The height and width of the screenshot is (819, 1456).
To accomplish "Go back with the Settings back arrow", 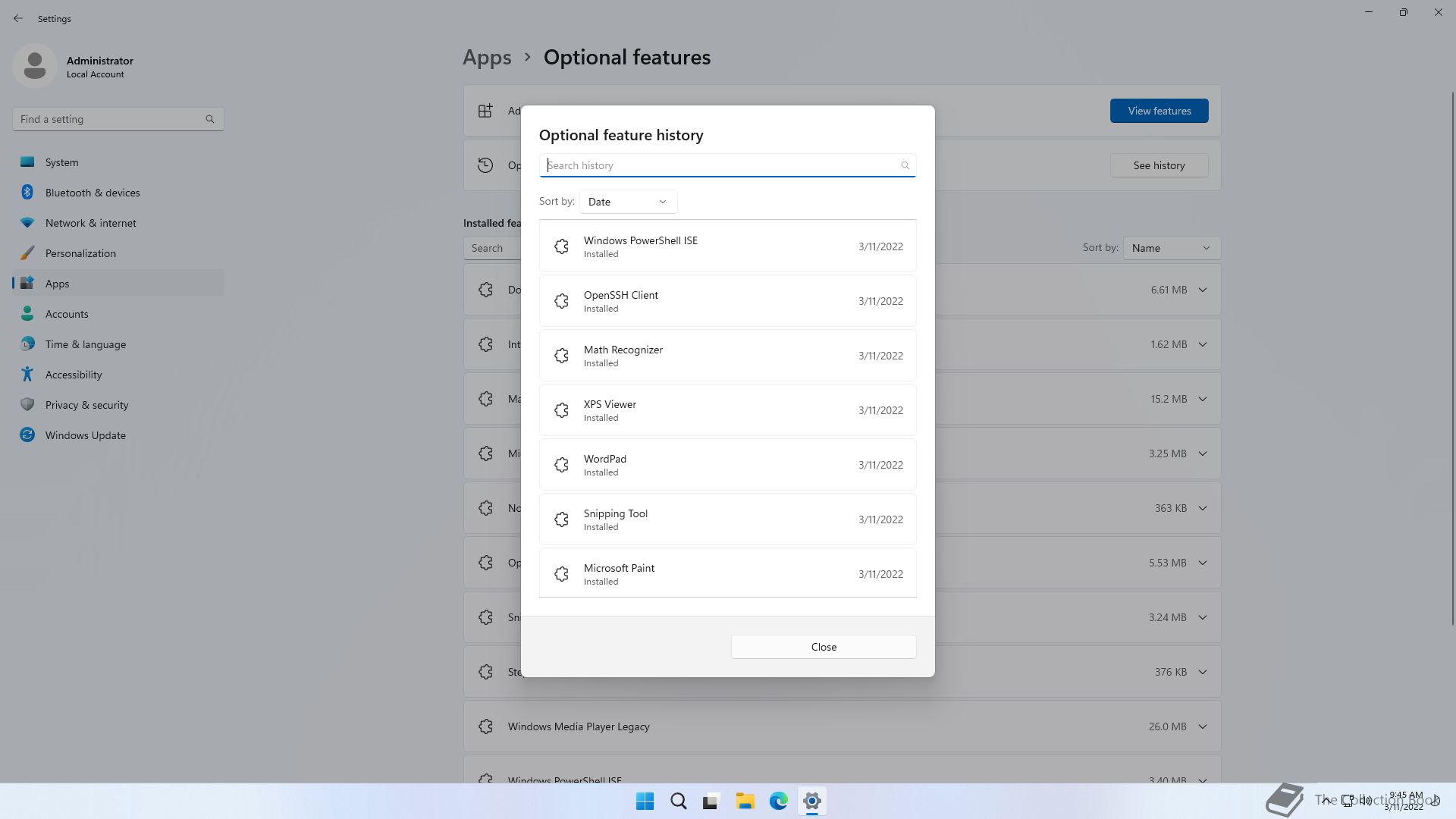I will coord(18,18).
